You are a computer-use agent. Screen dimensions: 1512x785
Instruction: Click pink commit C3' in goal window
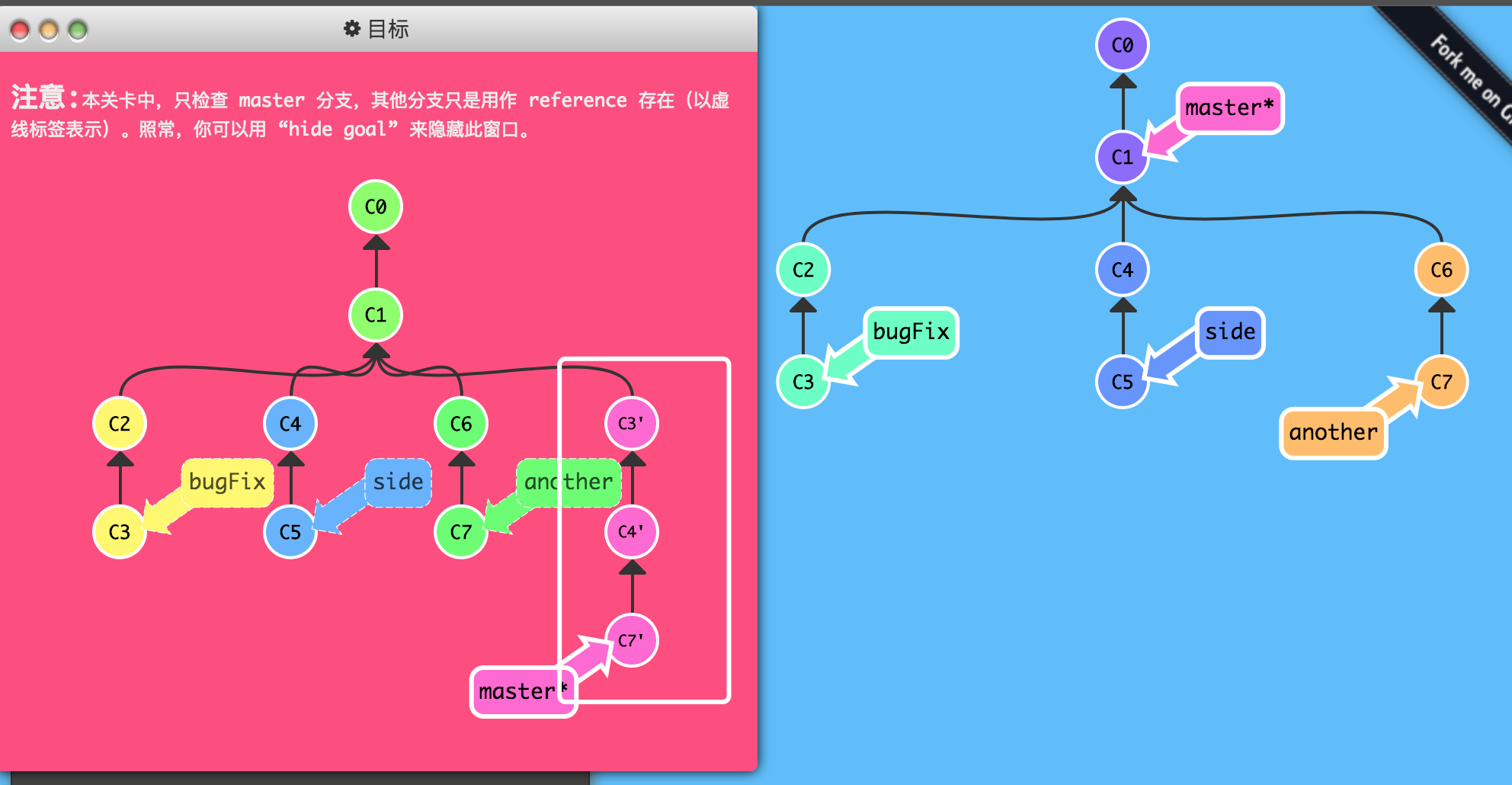pos(632,424)
